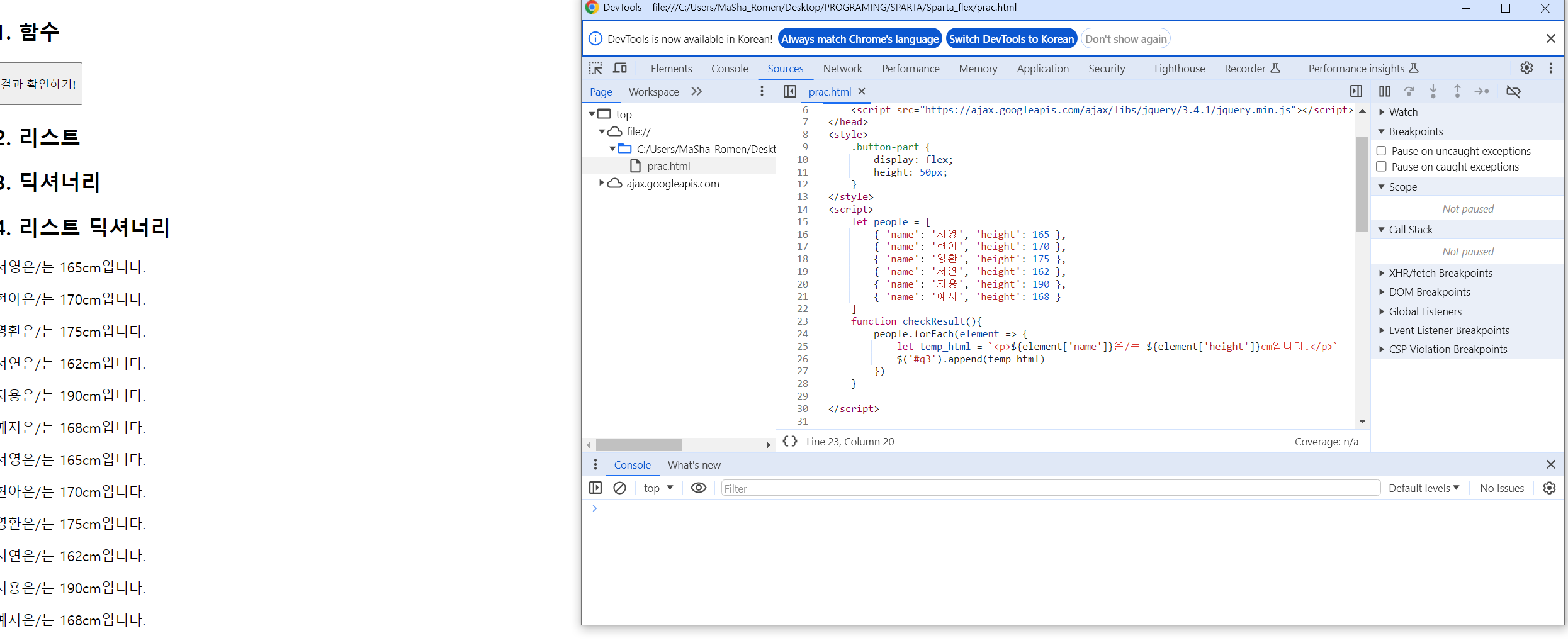Switch to the Elements tab
Image resolution: width=1568 pixels, height=643 pixels.
[671, 69]
